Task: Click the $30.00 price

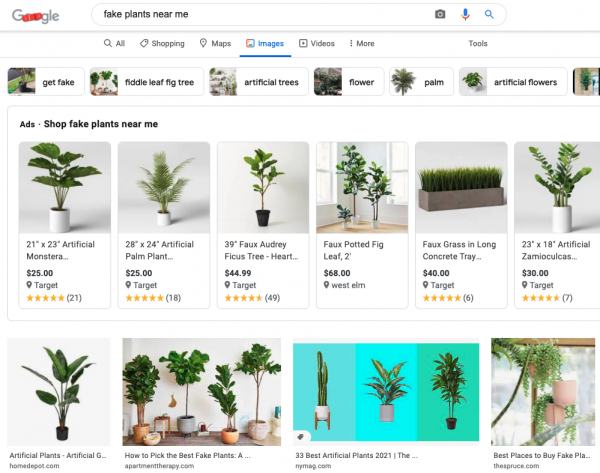Action: 535,273
